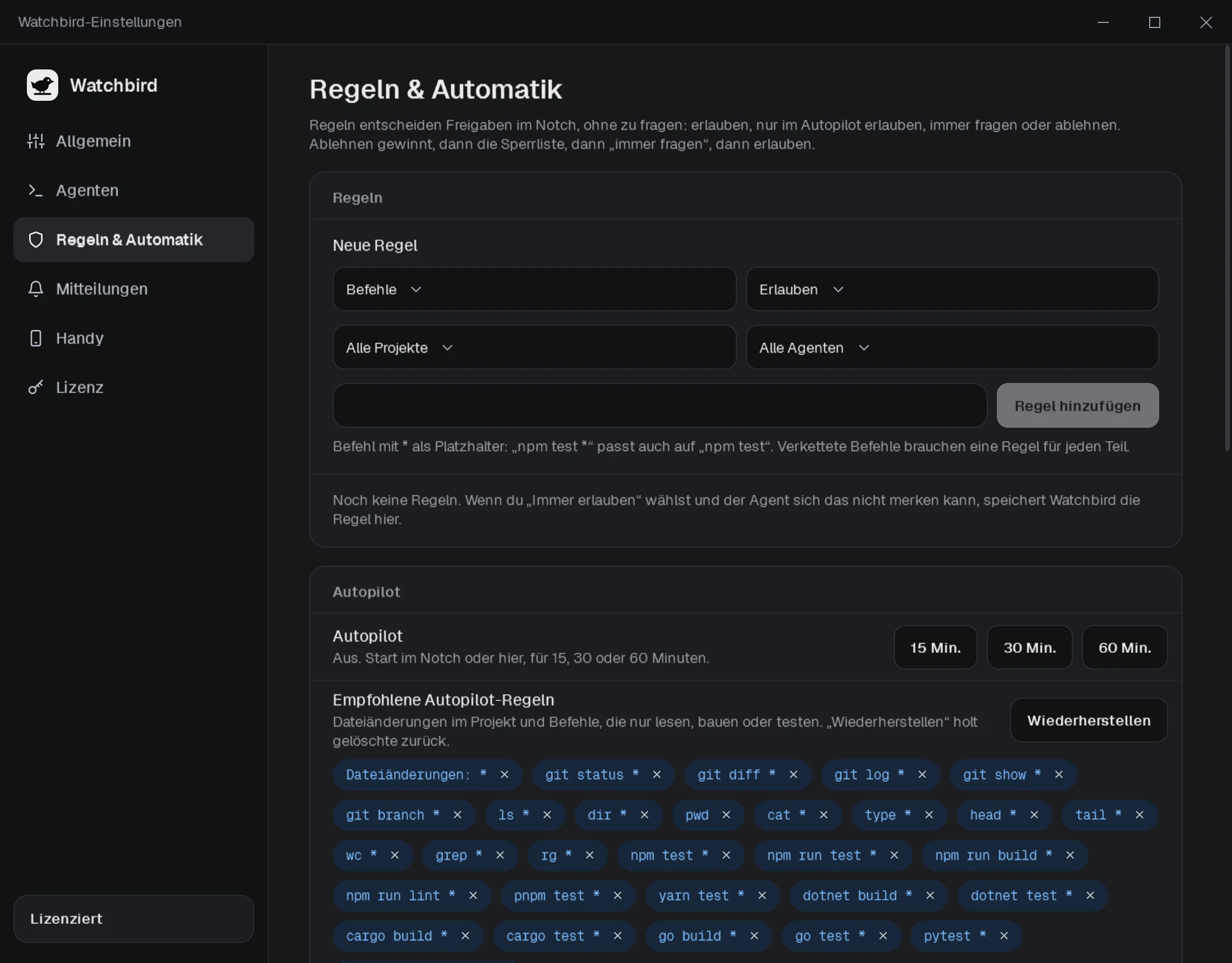Click the key icon beside Lizenz
1232x963 pixels.
click(35, 387)
